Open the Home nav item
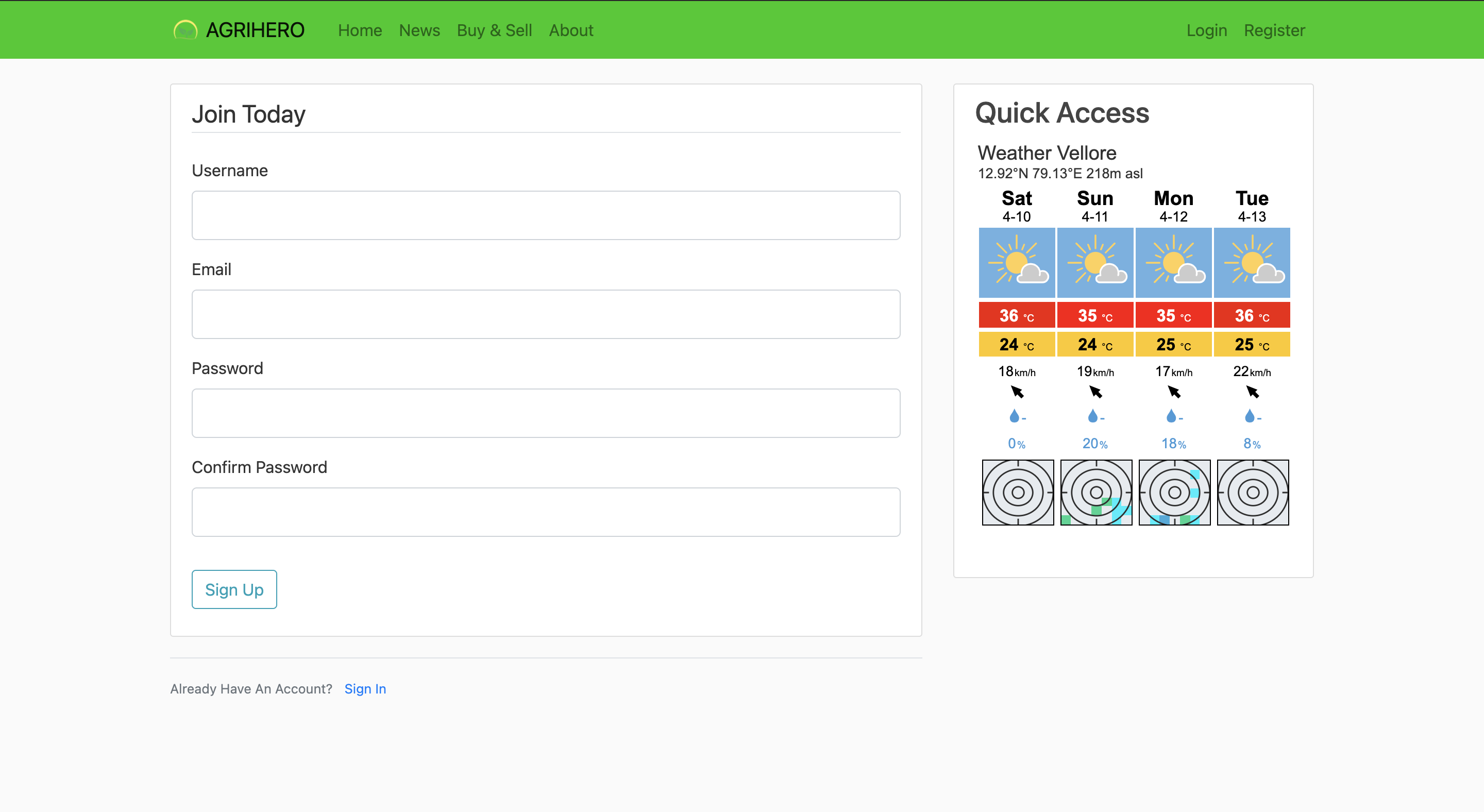Image resolution: width=1484 pixels, height=812 pixels. 360,30
